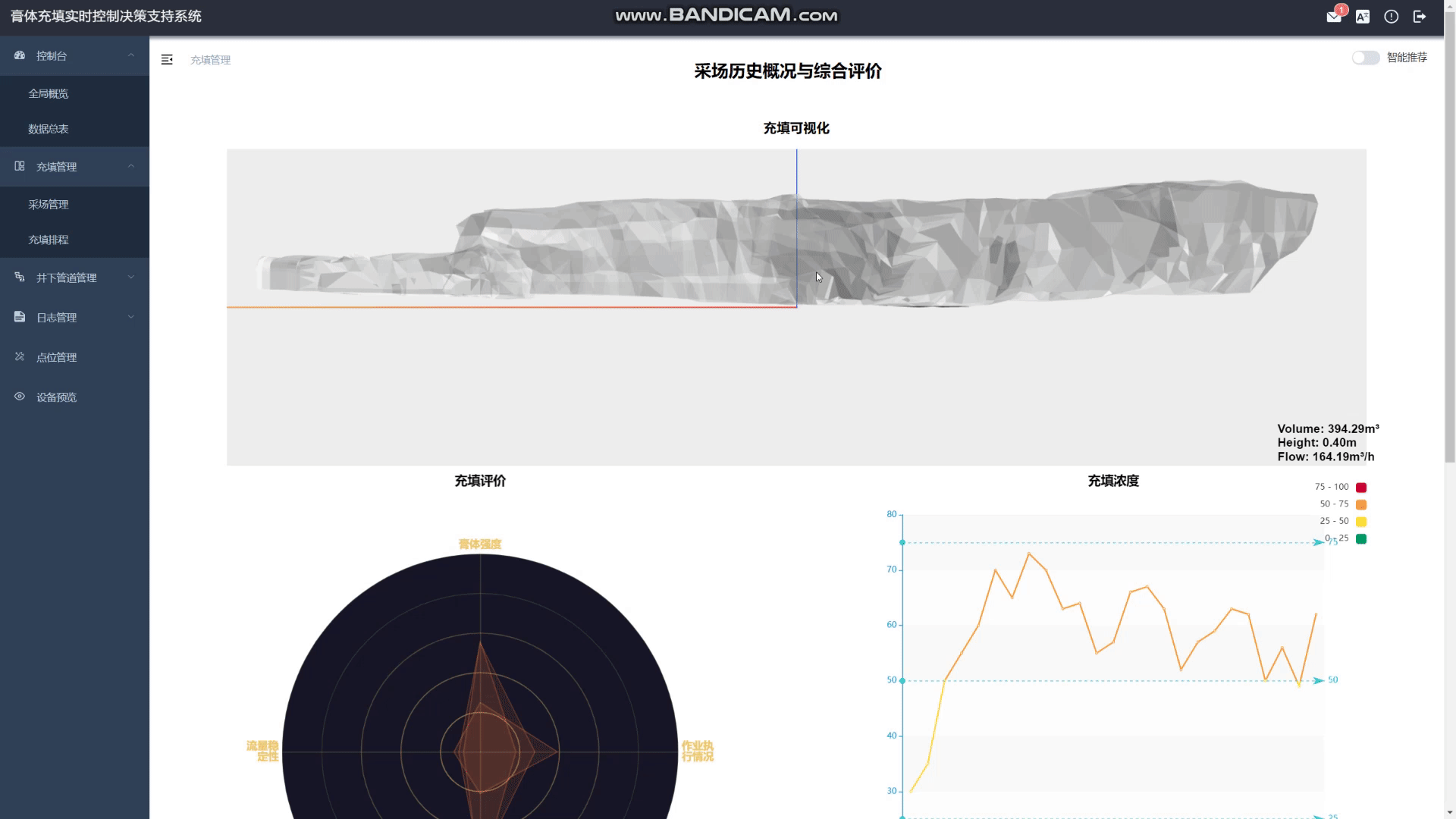Viewport: 1456px width, 819px height.
Task: Click the system title 膏体充填实时控制决策支持系统
Action: (x=106, y=17)
